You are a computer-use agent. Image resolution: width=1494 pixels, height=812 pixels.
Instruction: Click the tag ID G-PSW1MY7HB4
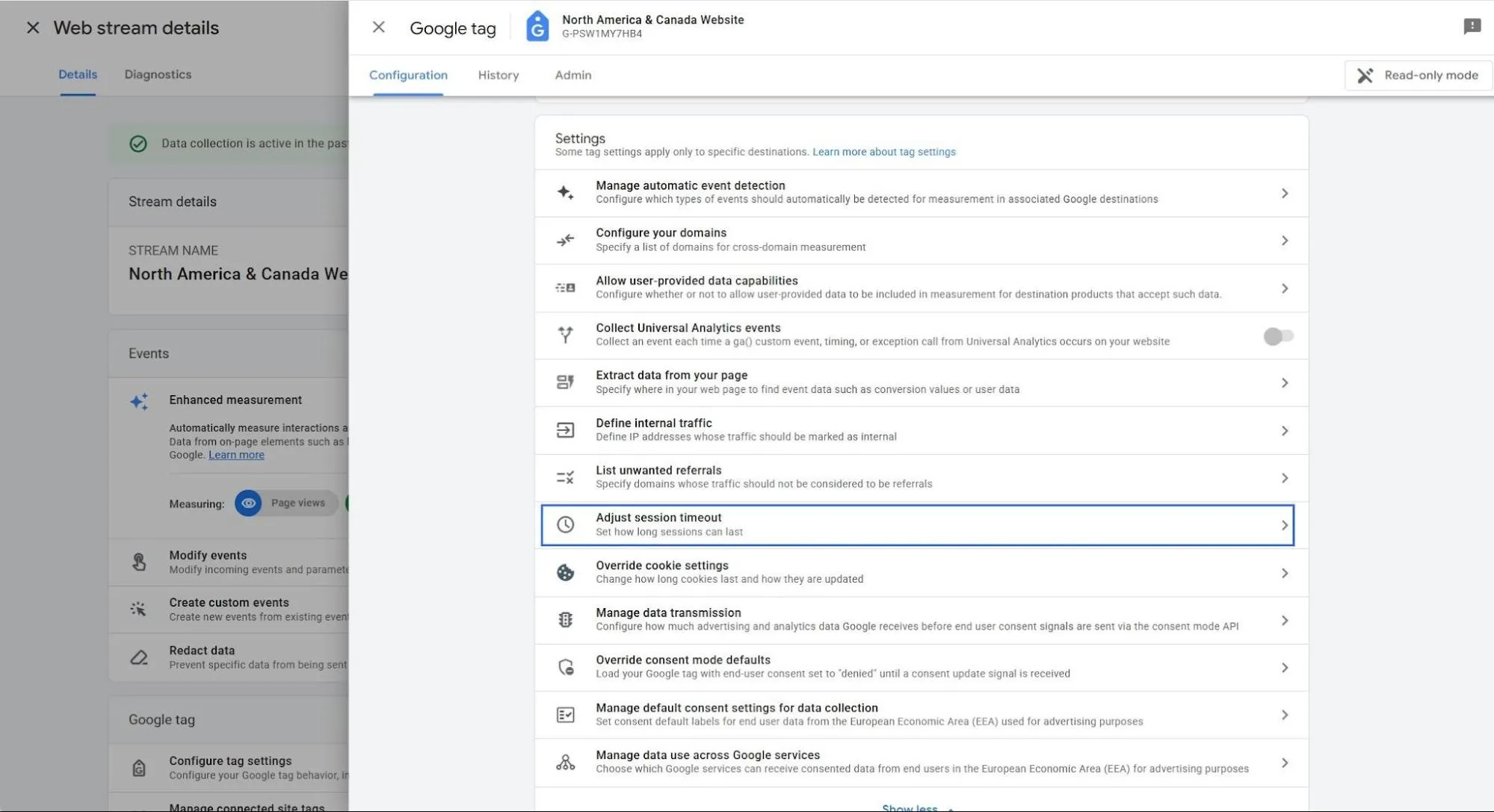tap(602, 34)
